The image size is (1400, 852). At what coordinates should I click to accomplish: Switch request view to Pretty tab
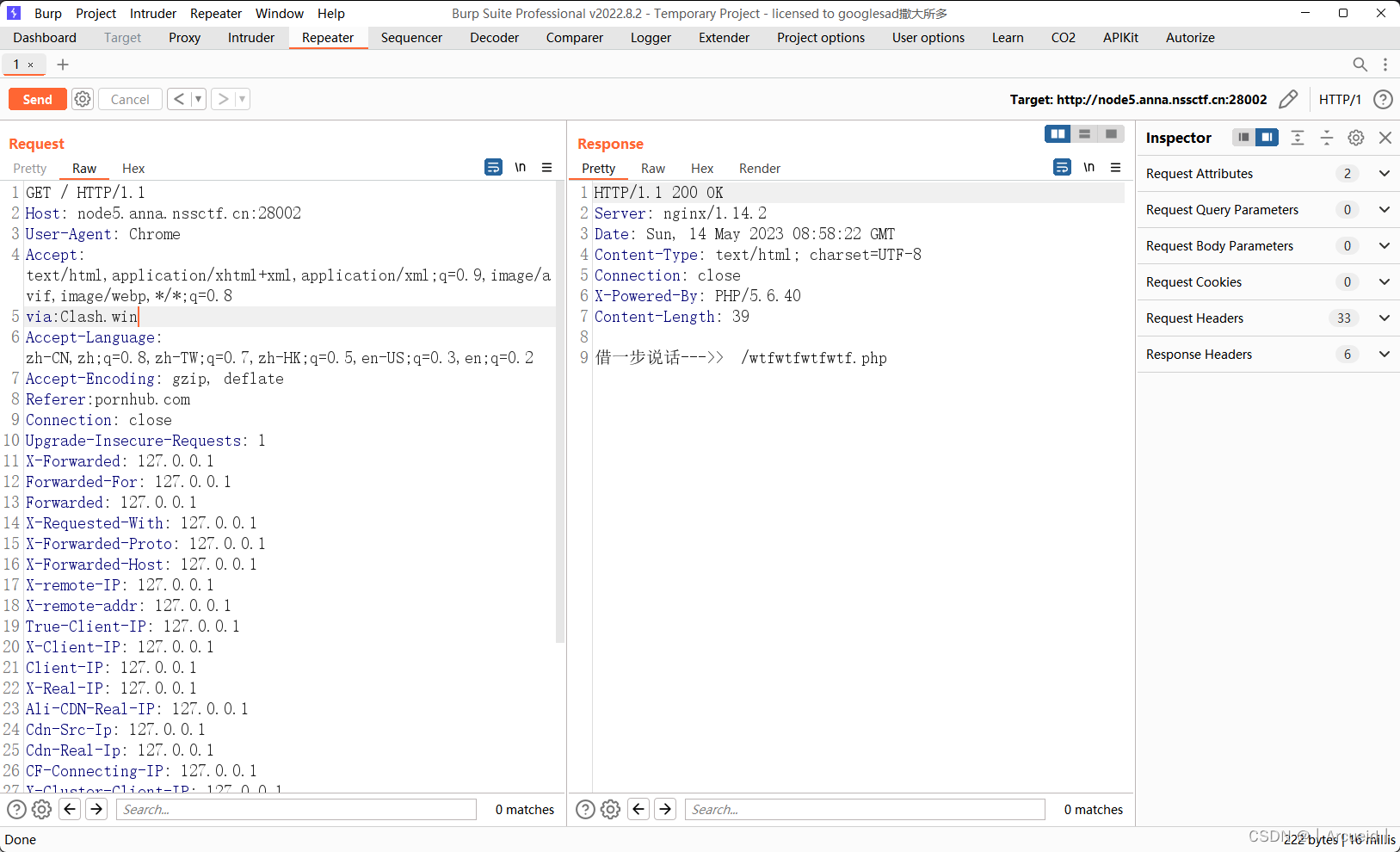(30, 169)
